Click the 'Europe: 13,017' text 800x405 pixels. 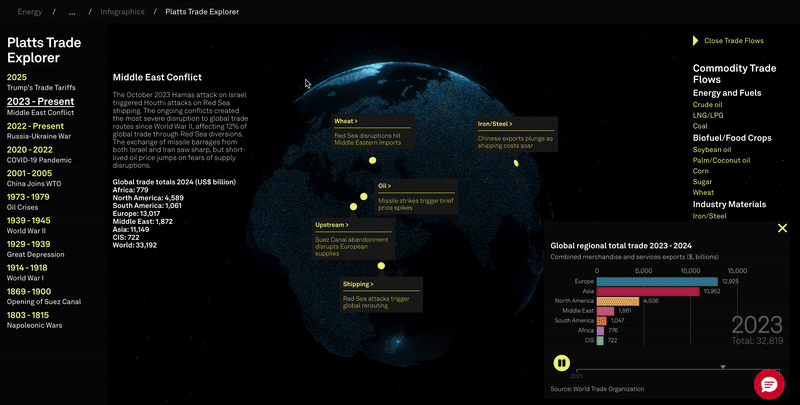pos(137,214)
